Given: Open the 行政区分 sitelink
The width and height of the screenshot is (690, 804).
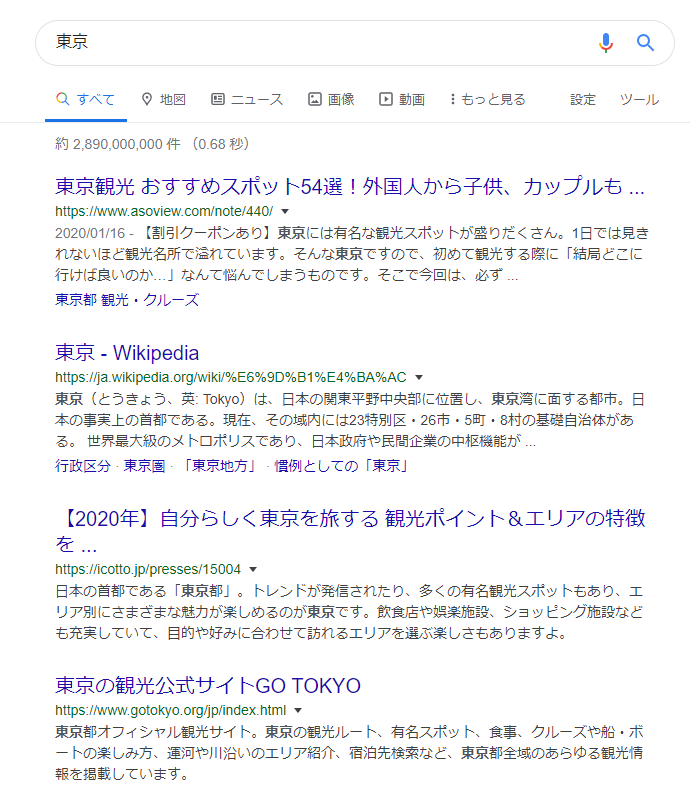Looking at the screenshot, I should (x=83, y=466).
